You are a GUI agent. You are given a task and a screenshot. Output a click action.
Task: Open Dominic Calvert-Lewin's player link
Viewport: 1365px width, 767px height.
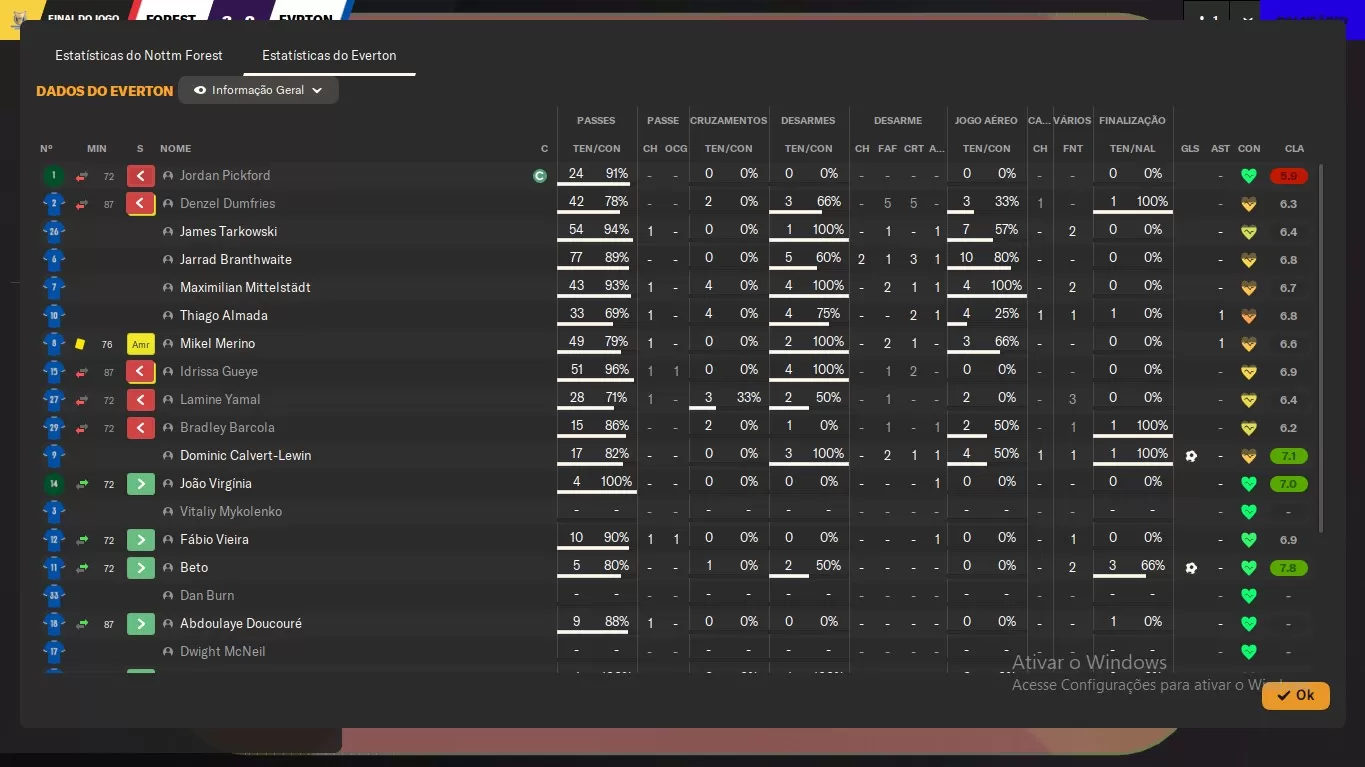(x=246, y=456)
